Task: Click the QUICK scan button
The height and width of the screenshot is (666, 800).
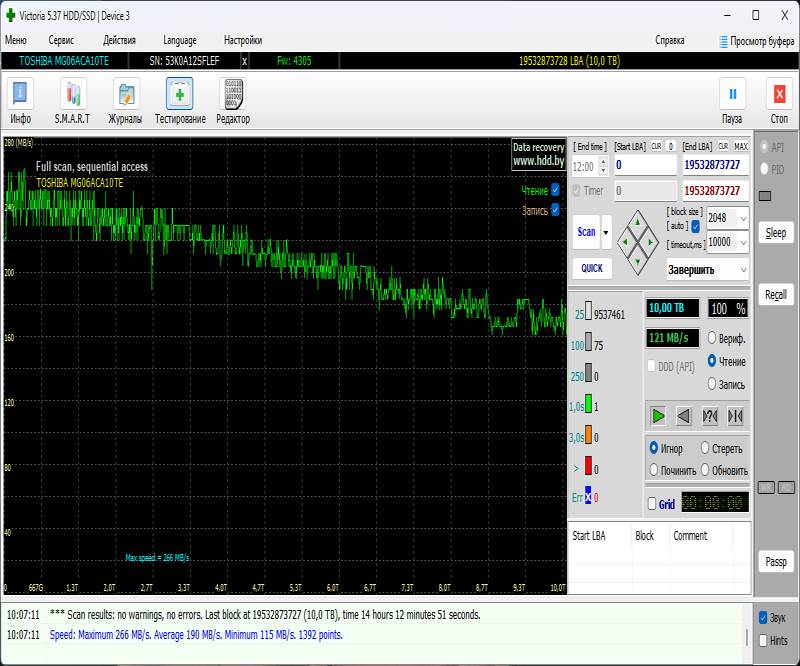Action: 592,268
